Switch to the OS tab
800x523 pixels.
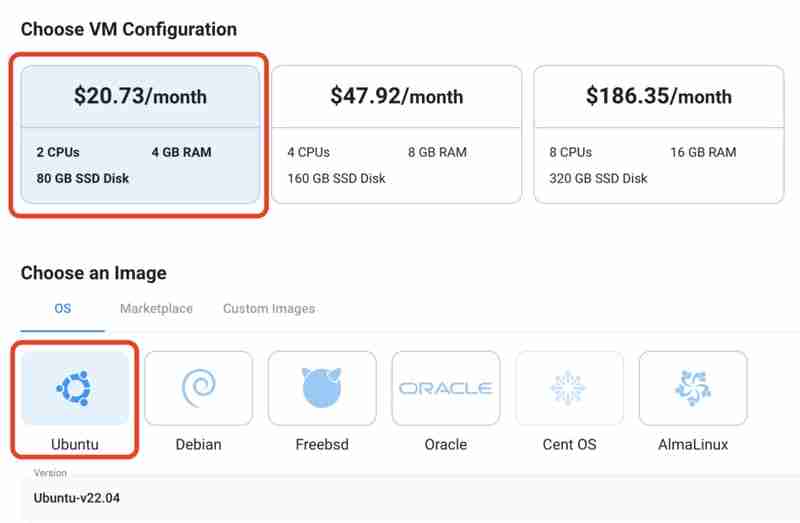pos(62,309)
